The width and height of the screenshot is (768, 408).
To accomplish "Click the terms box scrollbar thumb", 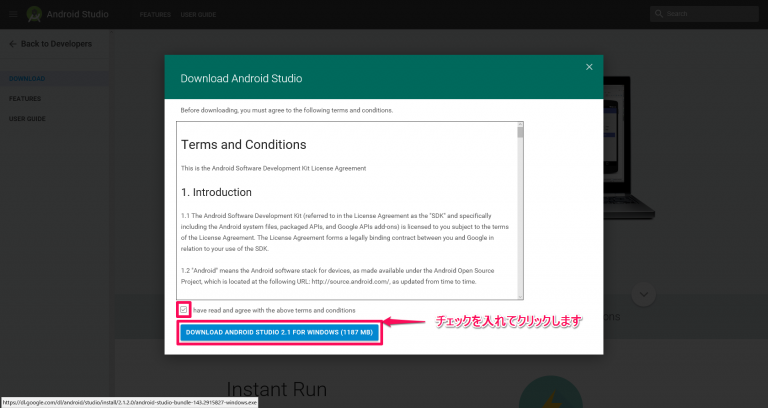I will pos(520,132).
